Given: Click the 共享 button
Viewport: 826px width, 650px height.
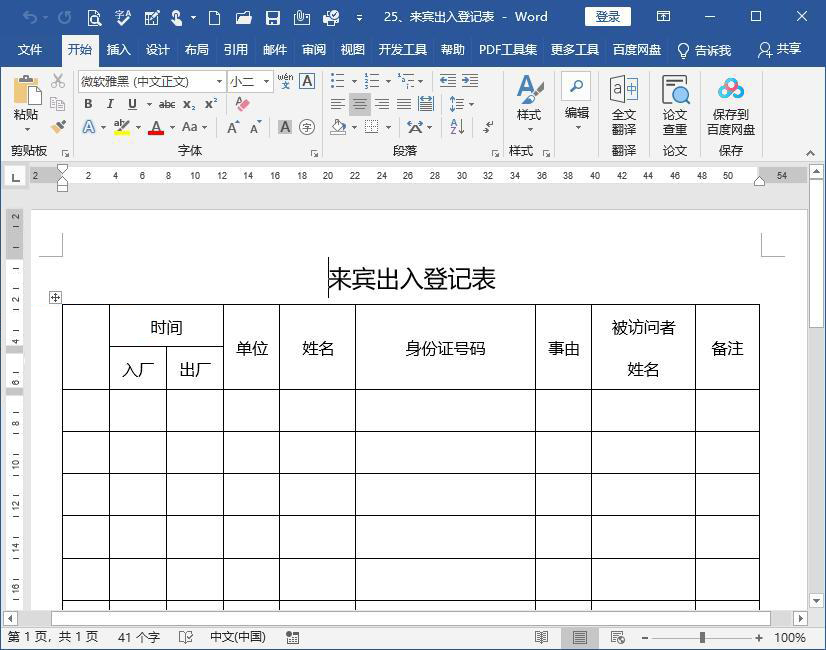Looking at the screenshot, I should tap(787, 48).
